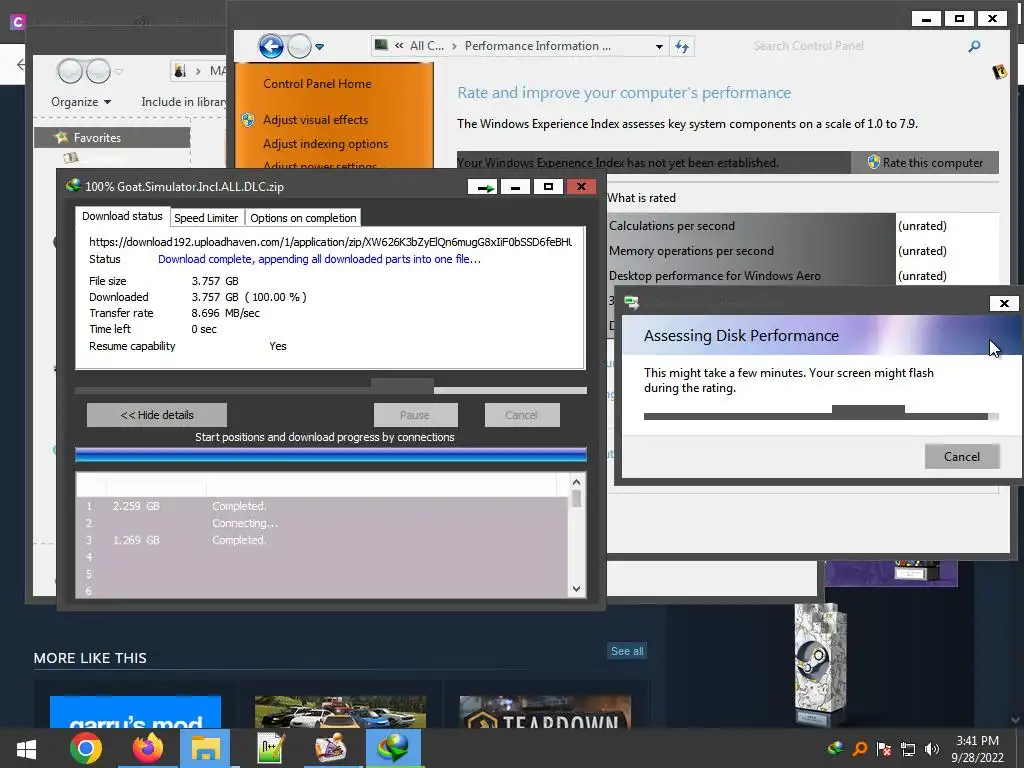Click the green arrow button in download title bar
The height and width of the screenshot is (768, 1024).
click(x=484, y=187)
